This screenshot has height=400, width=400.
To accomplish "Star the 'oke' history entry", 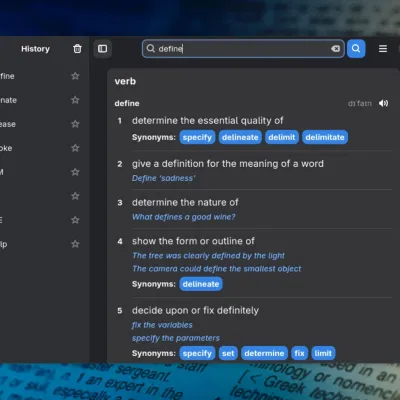I will (x=75, y=148).
